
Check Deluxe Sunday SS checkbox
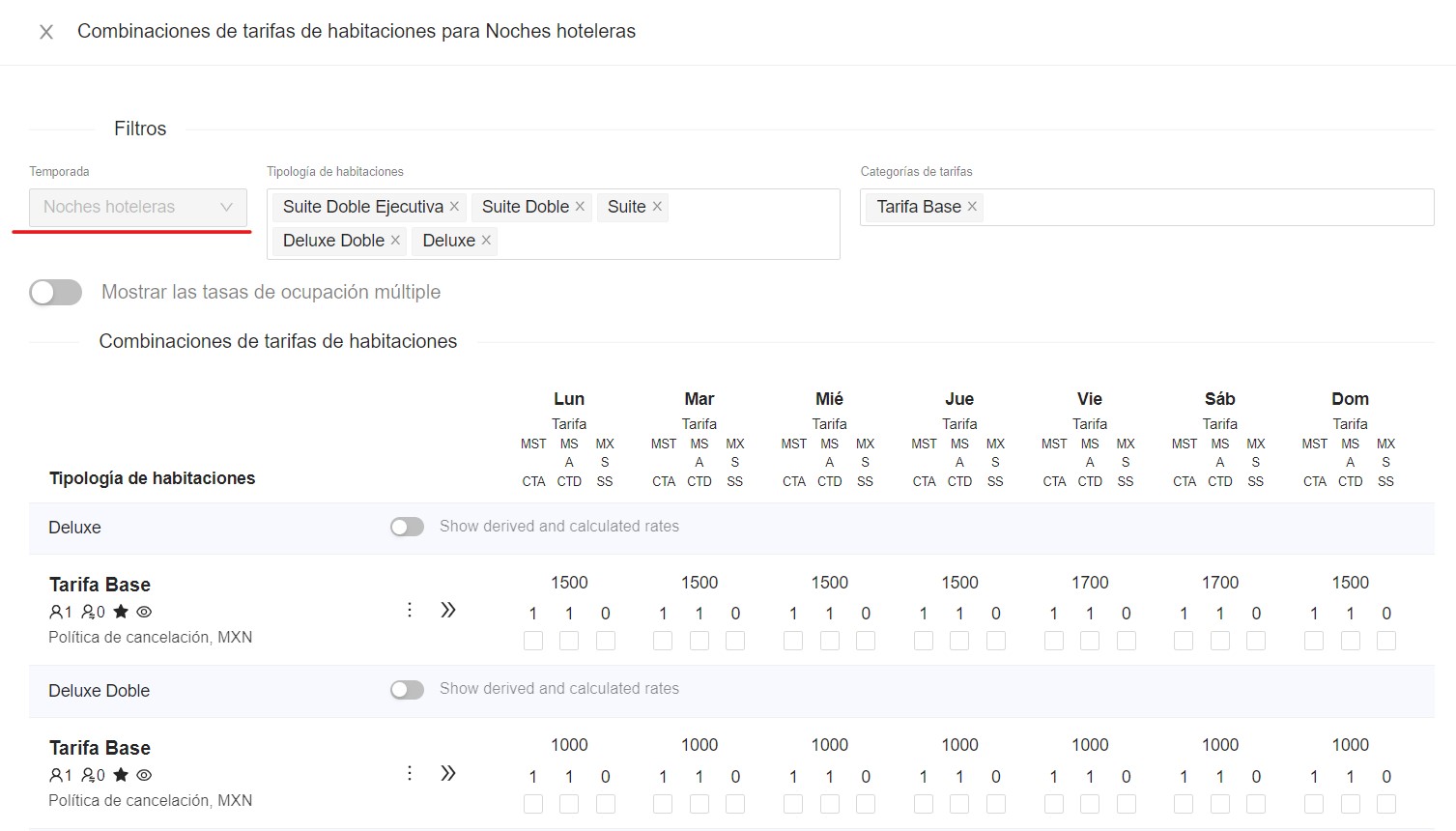1386,641
